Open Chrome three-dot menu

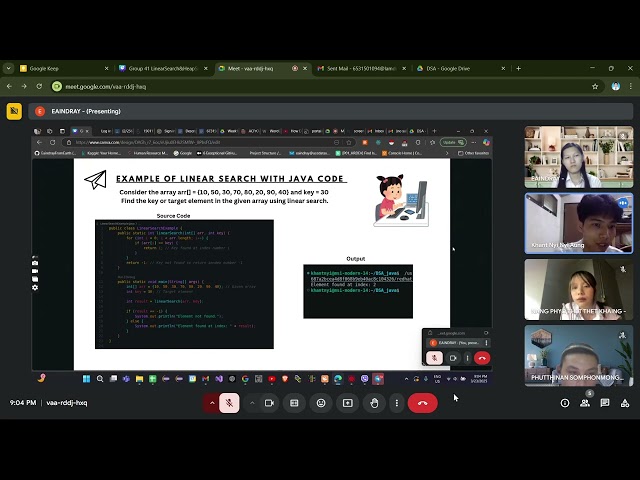point(631,87)
